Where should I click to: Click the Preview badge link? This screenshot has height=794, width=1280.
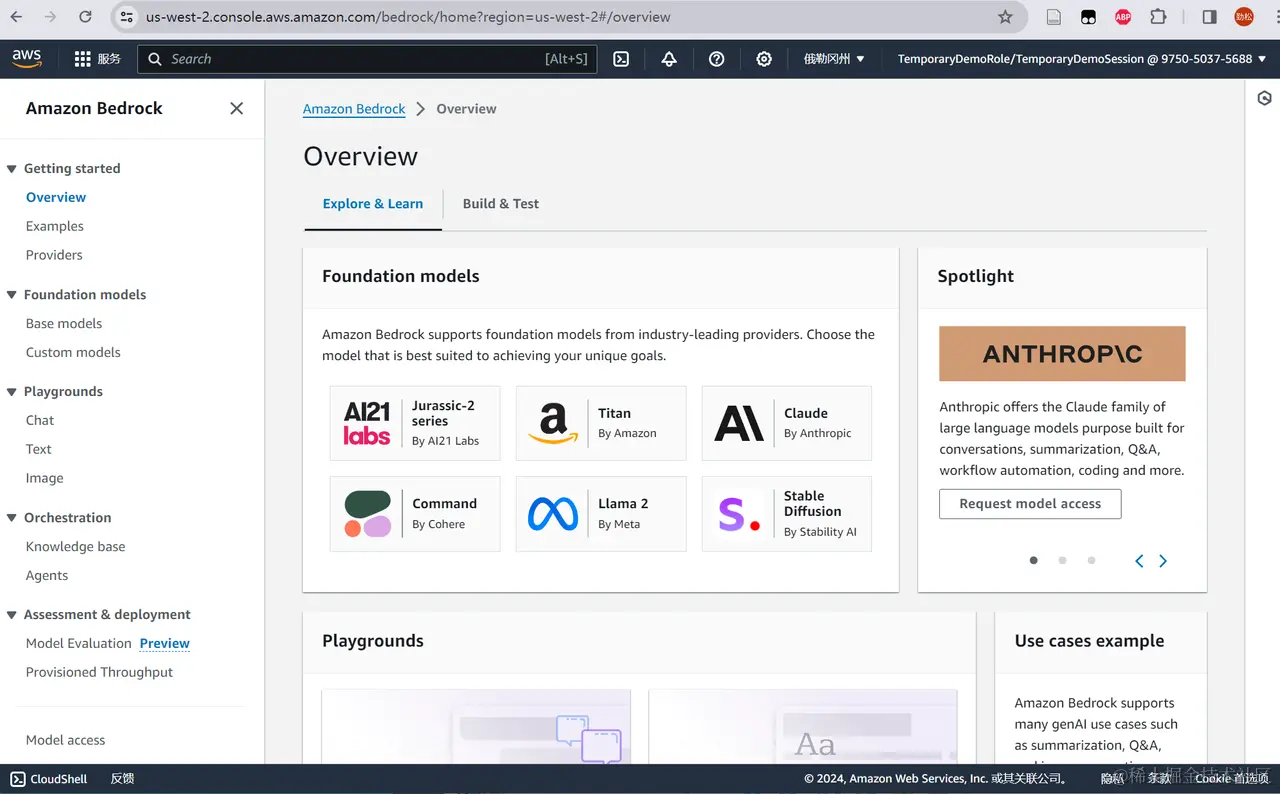(x=165, y=643)
